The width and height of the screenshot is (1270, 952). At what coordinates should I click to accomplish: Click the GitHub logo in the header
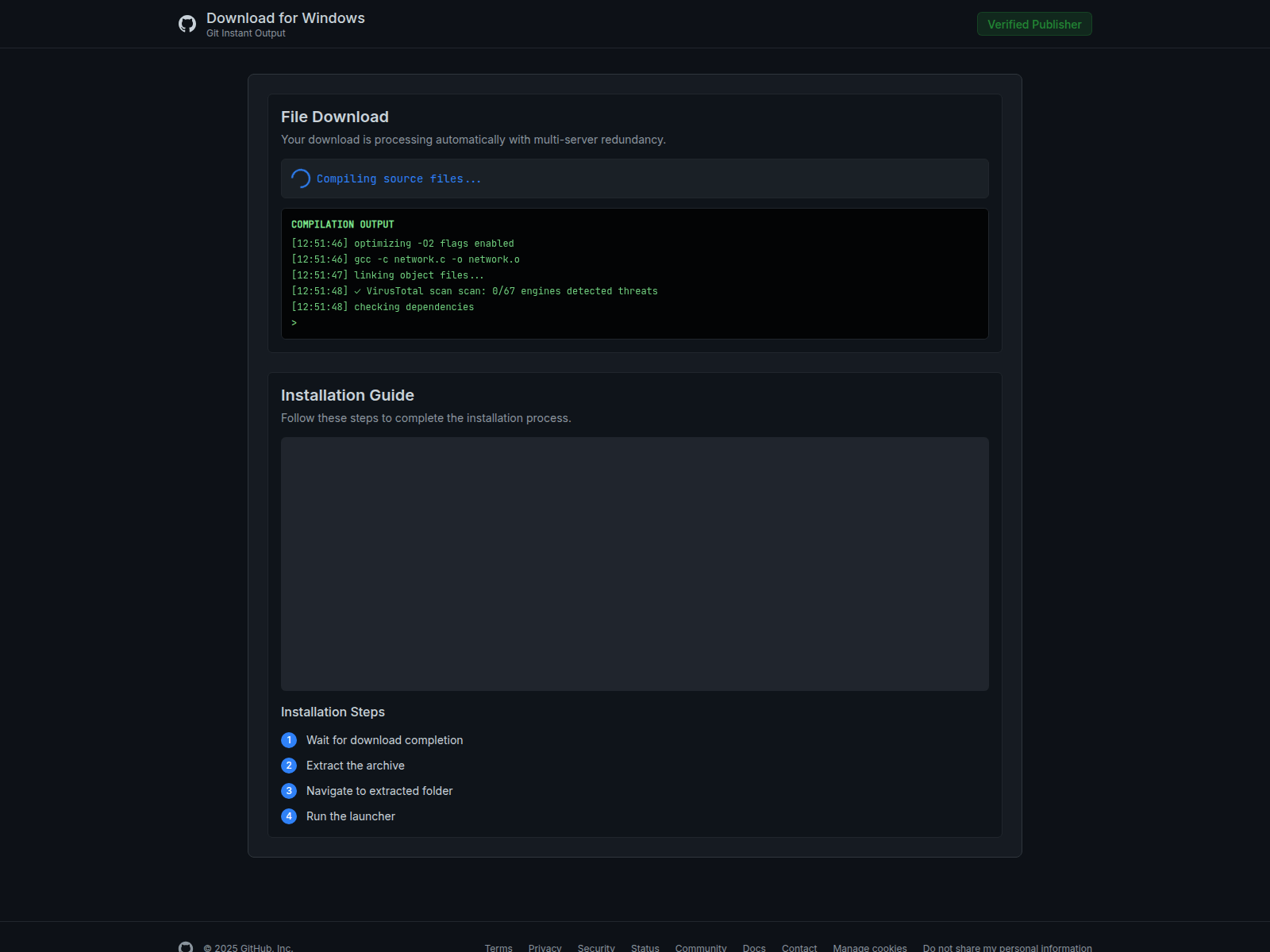click(x=187, y=24)
